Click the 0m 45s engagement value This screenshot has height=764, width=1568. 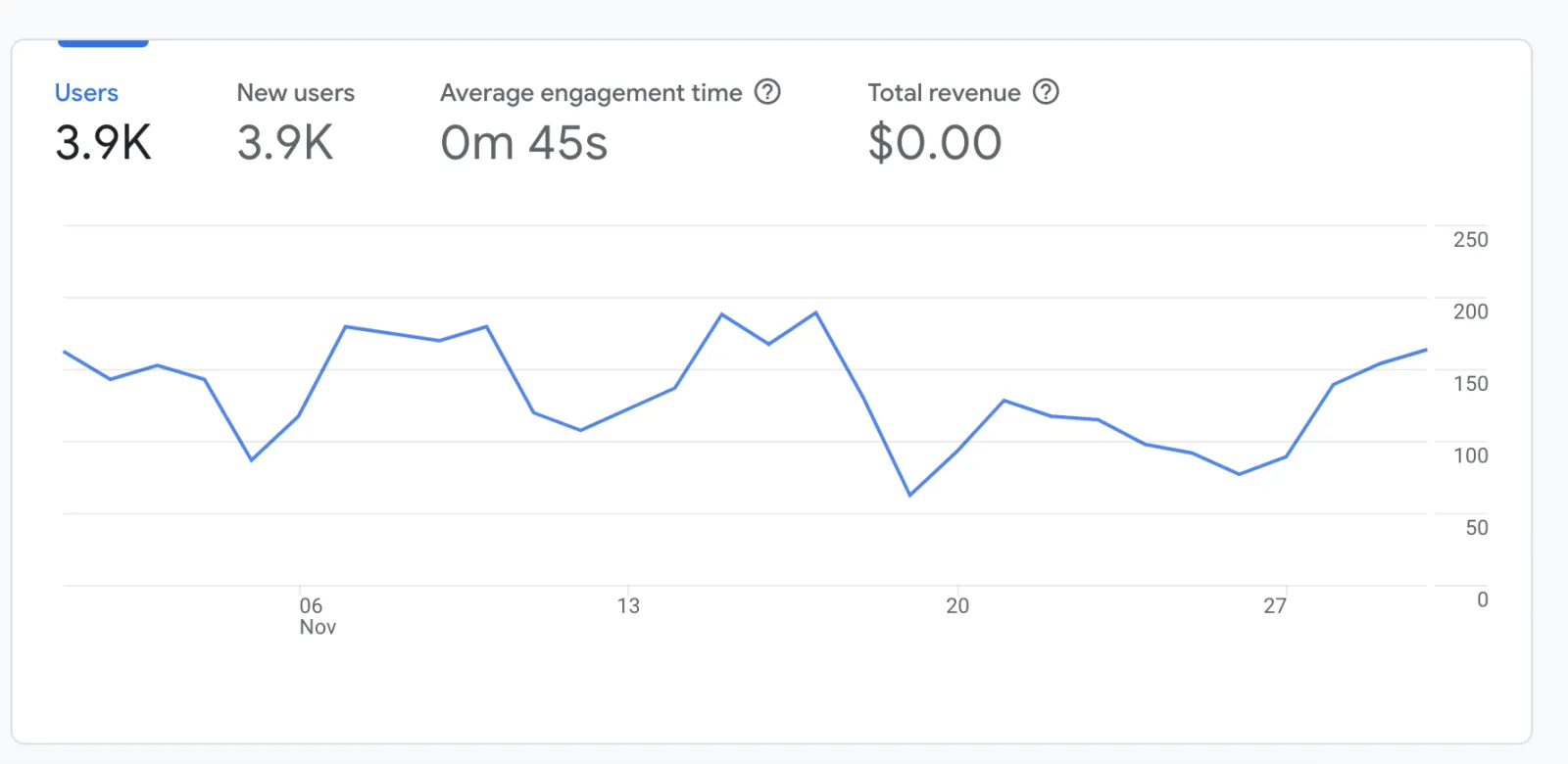[x=523, y=143]
